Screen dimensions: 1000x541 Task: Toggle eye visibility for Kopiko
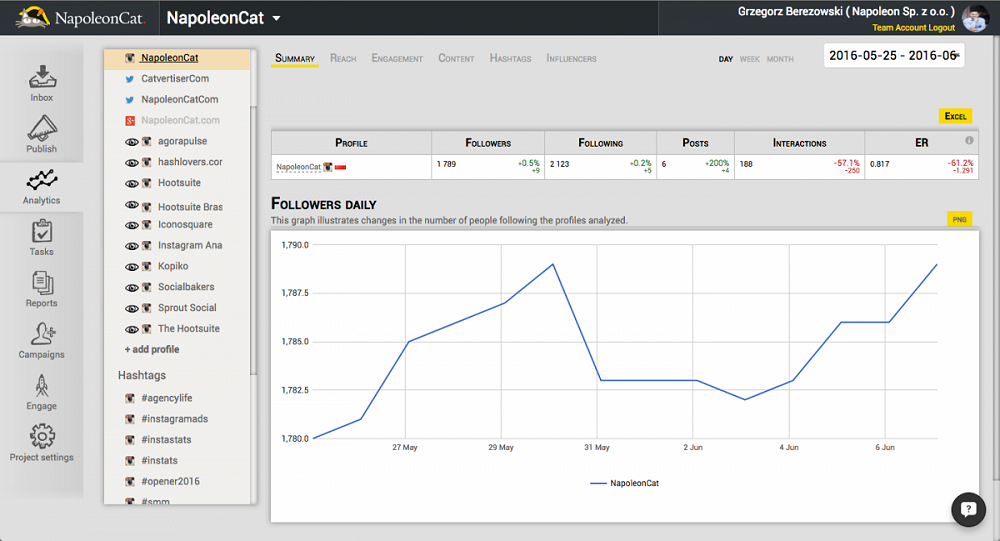click(131, 267)
